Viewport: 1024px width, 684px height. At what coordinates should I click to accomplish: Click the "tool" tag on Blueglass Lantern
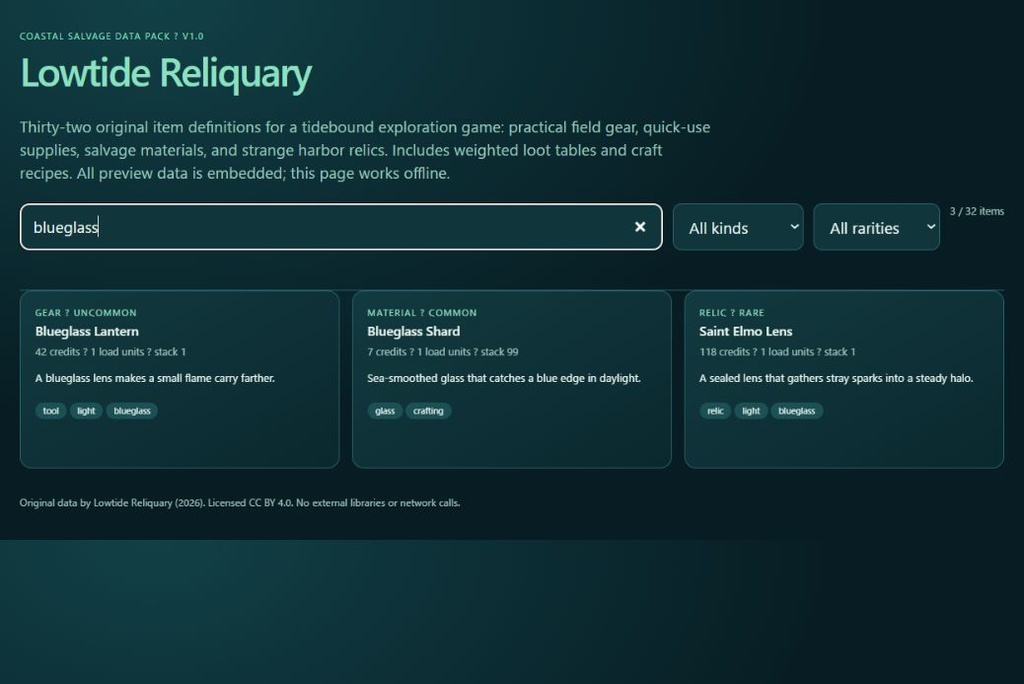tap(51, 411)
